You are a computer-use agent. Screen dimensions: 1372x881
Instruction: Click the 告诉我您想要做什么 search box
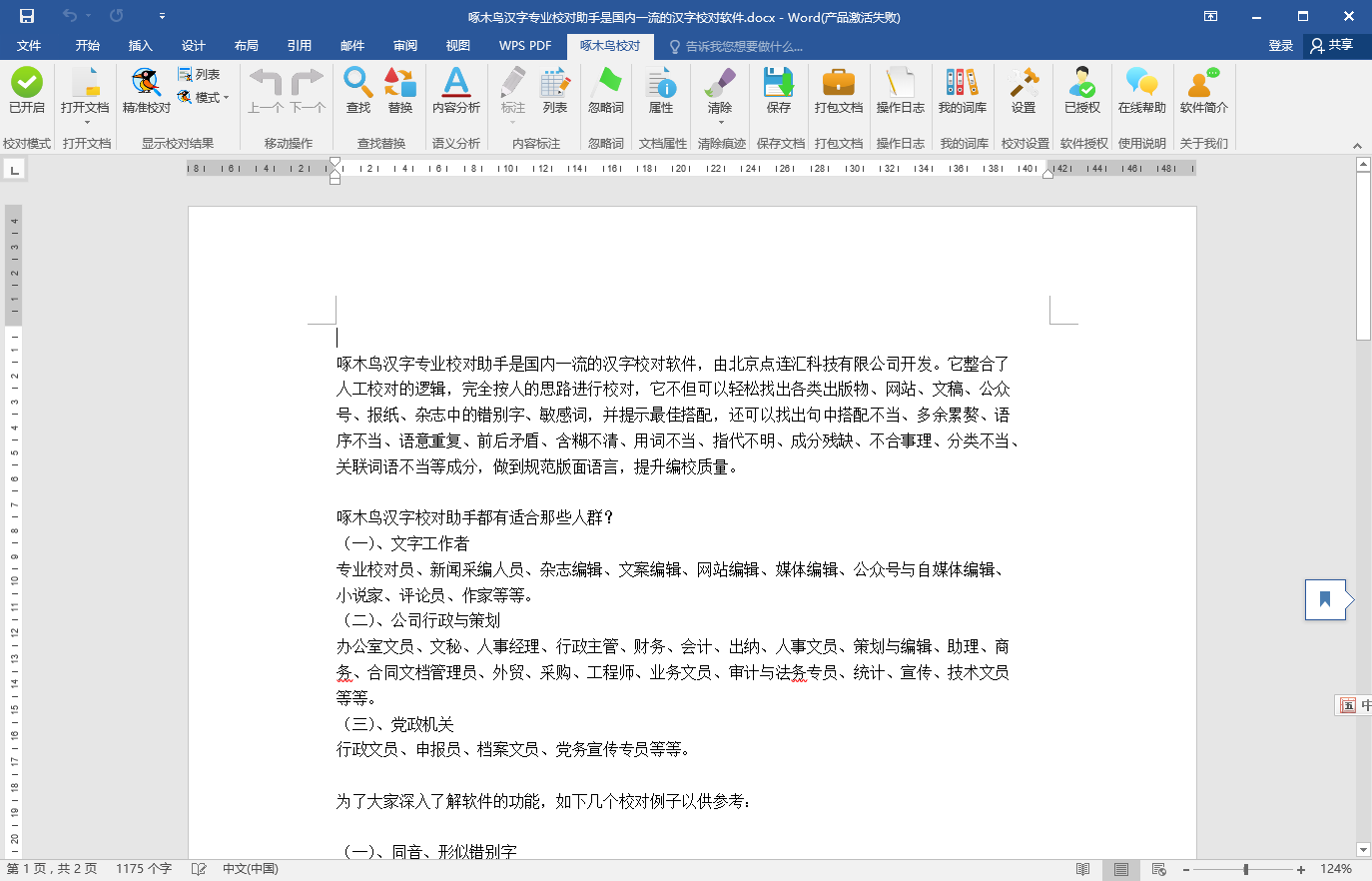point(736,47)
